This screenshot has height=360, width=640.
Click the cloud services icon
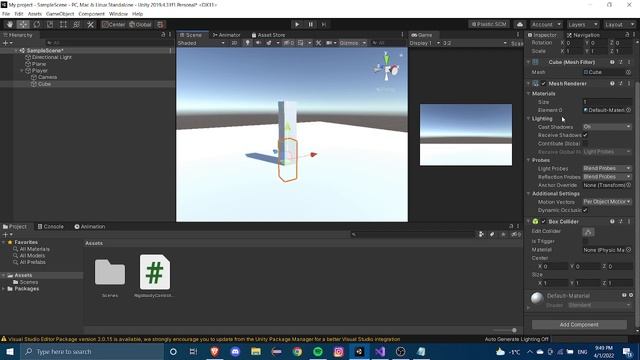click(x=520, y=24)
